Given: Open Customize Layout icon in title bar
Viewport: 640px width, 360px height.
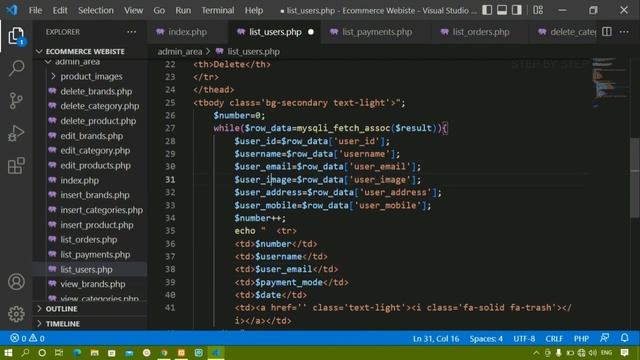Looking at the screenshot, I should (x=538, y=10).
